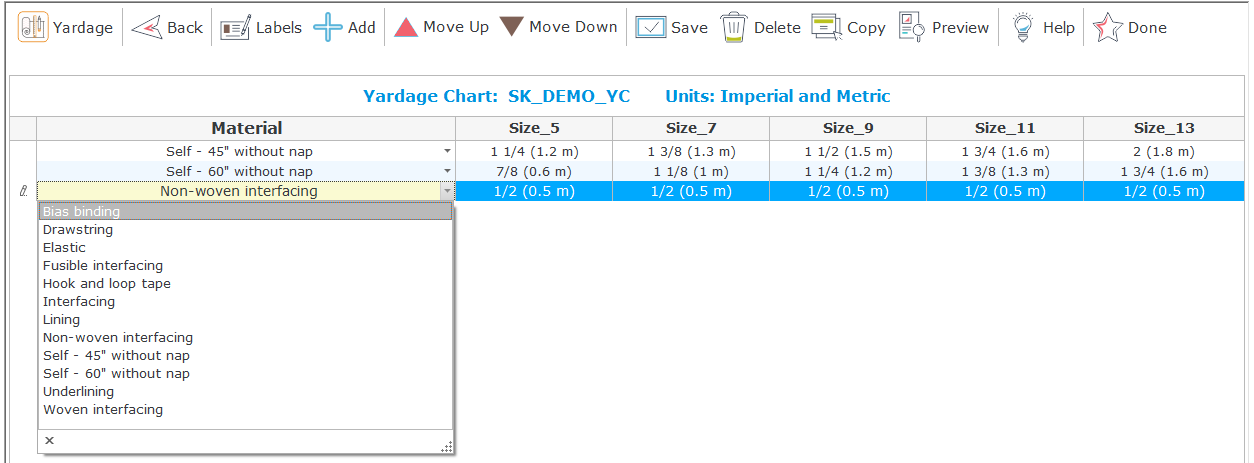Viewport: 1254px width, 463px height.
Task: Open Help from the toolbar
Action: pos(1022,28)
